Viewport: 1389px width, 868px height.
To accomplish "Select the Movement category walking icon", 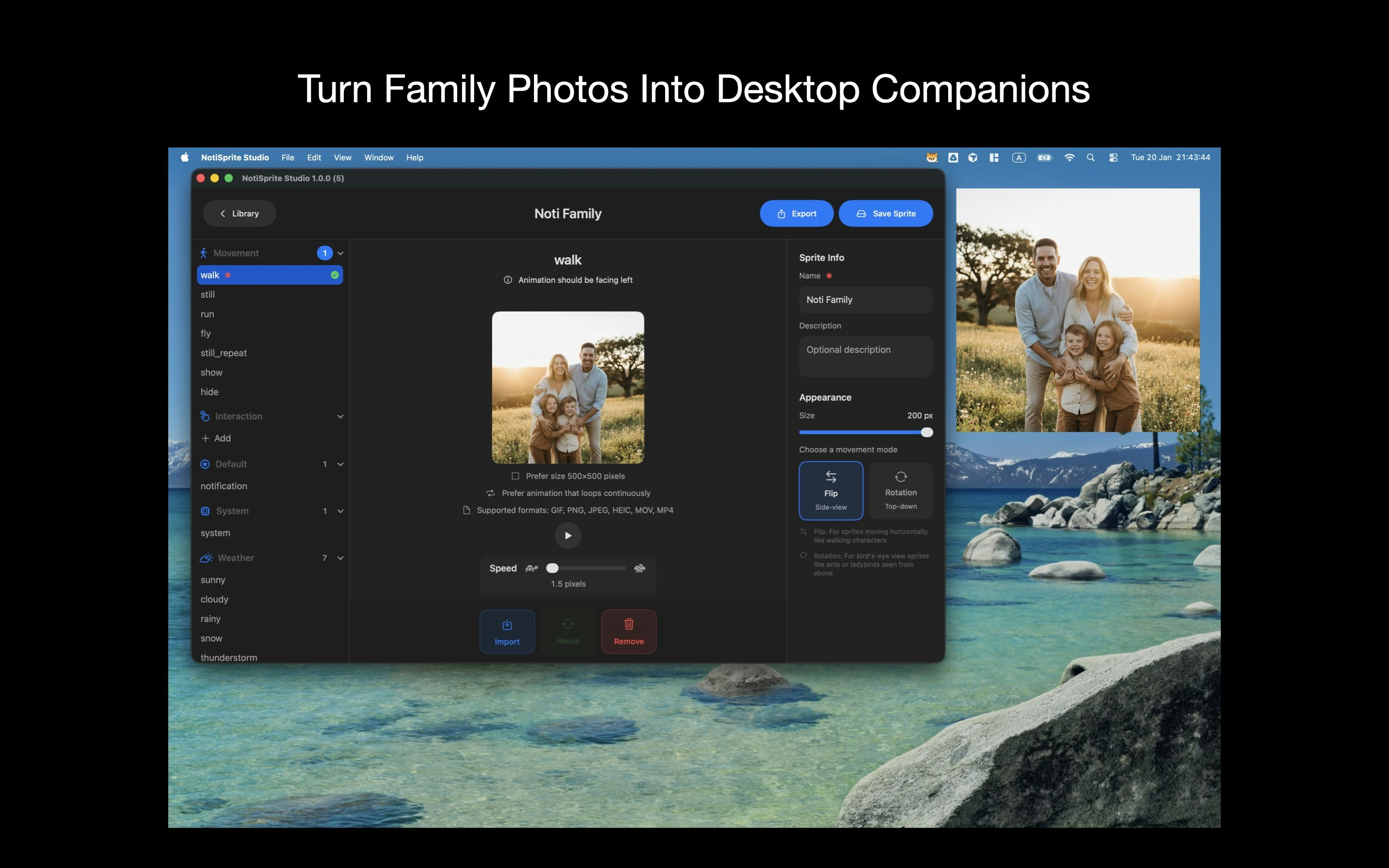I will click(205, 253).
